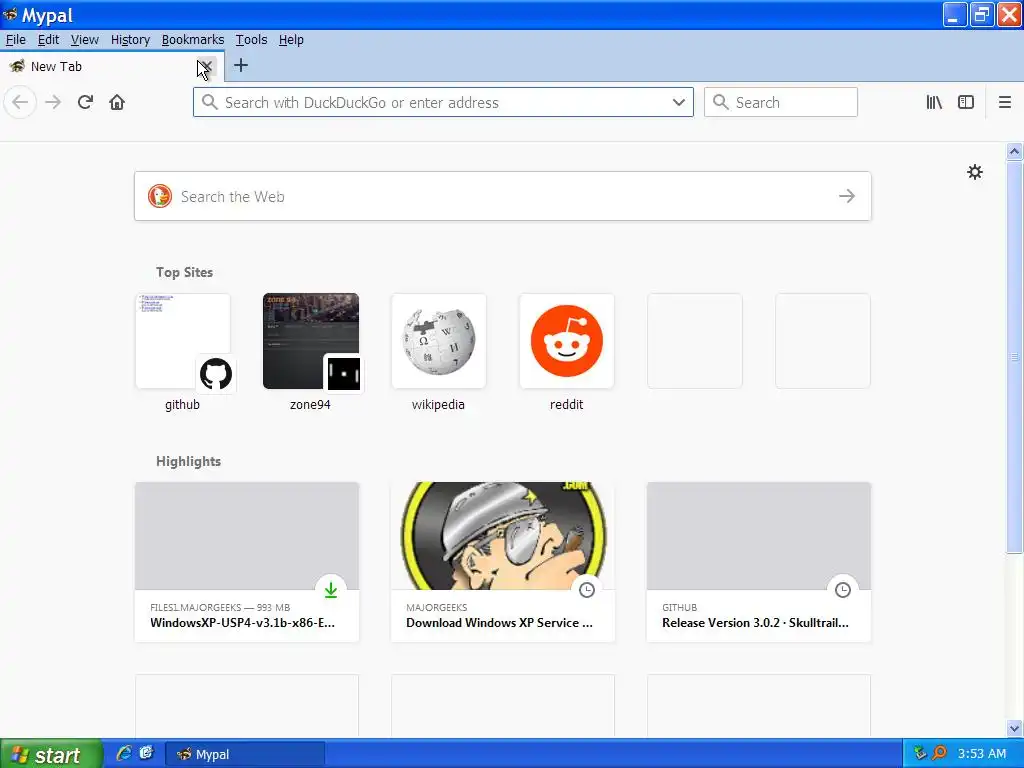Submit web search with arrow button

point(847,196)
